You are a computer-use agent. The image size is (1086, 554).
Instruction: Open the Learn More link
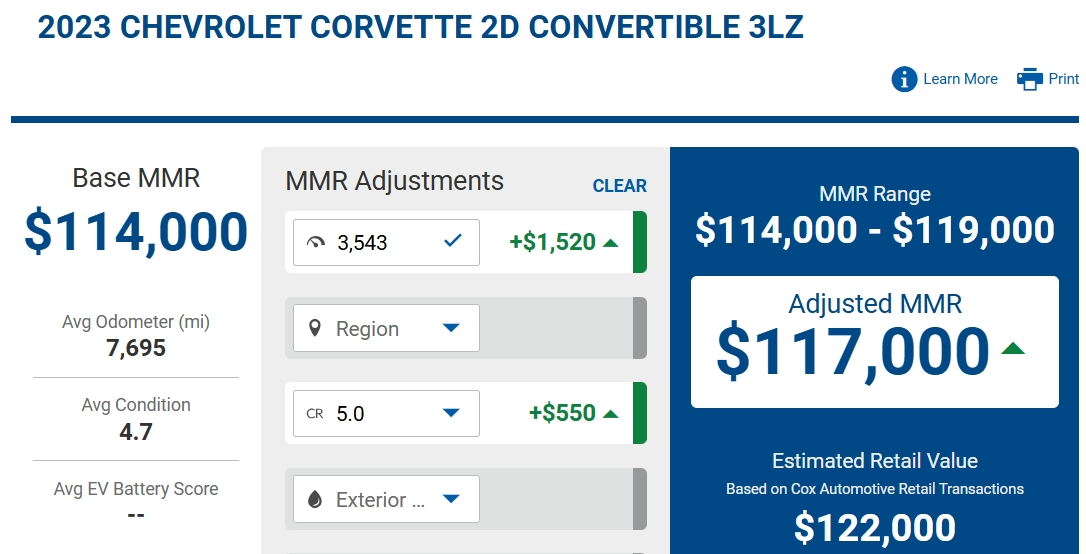tap(960, 79)
